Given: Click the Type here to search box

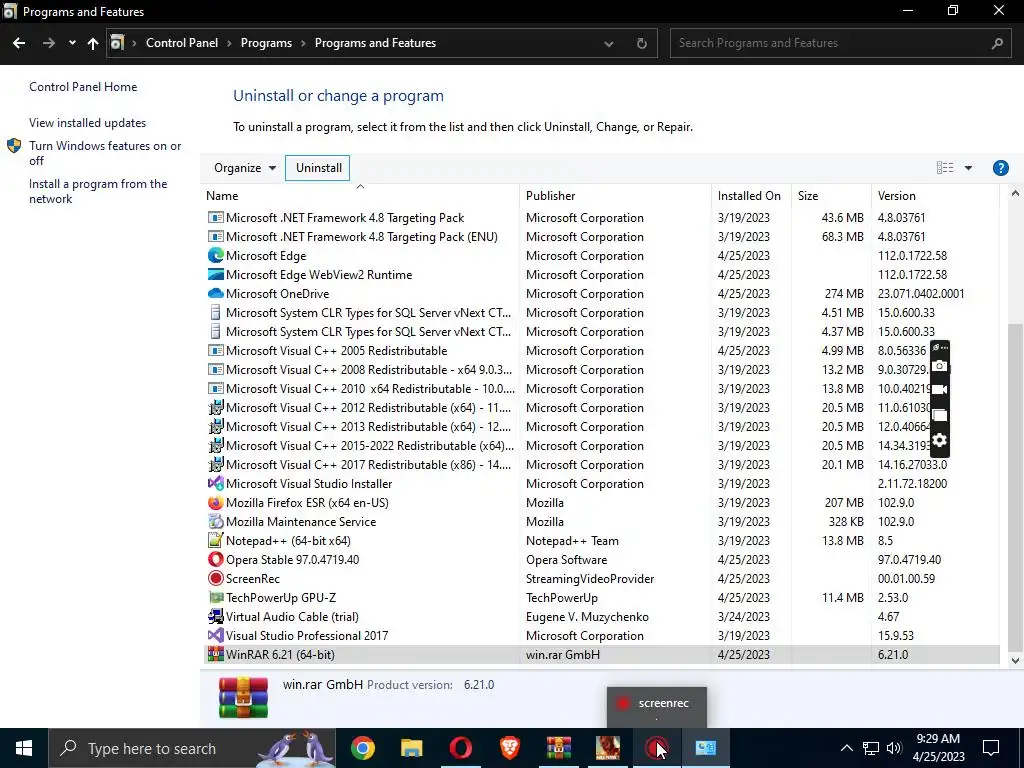Looking at the screenshot, I should [x=192, y=748].
